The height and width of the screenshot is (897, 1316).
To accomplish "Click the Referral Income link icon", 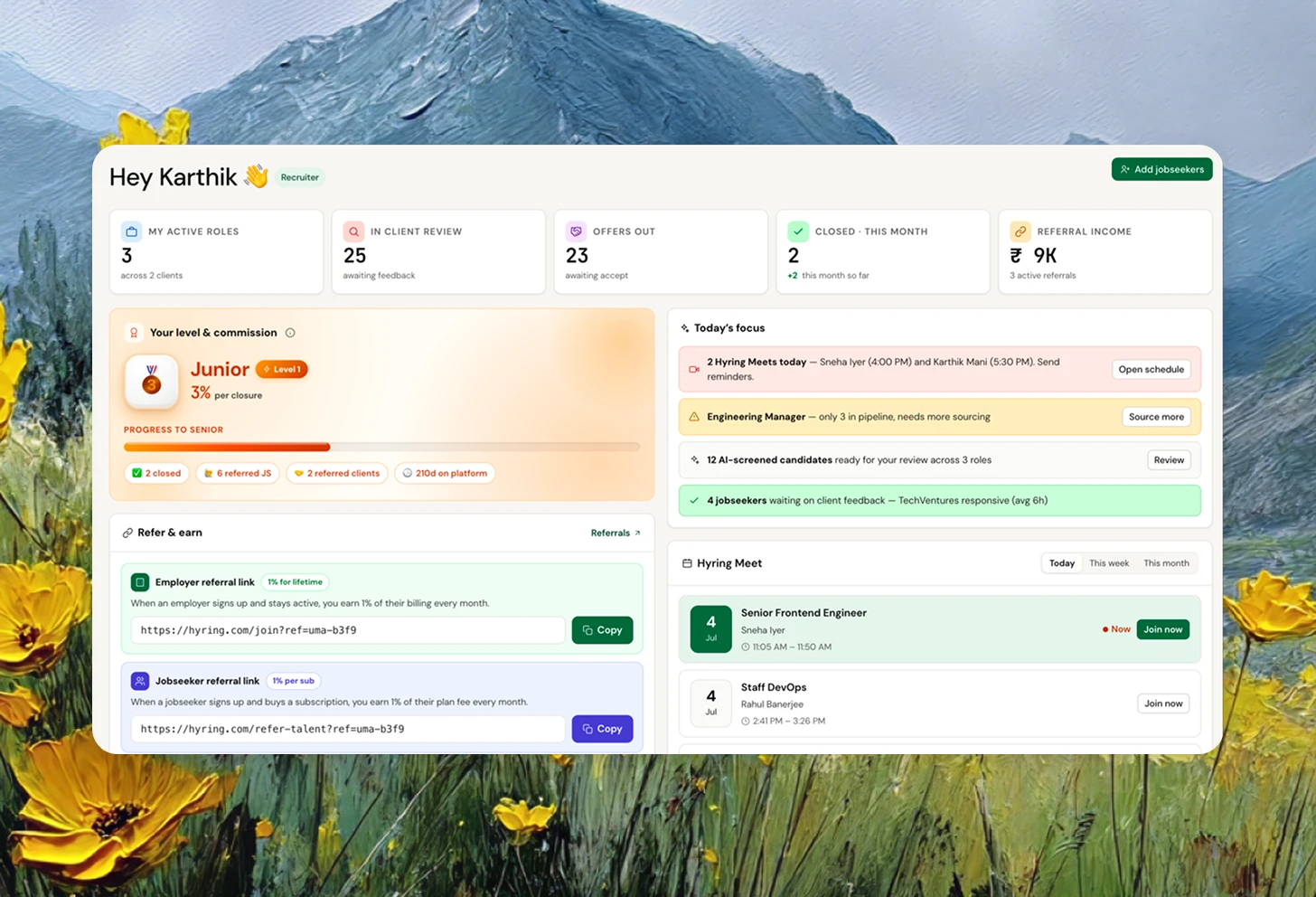I will (x=1020, y=231).
